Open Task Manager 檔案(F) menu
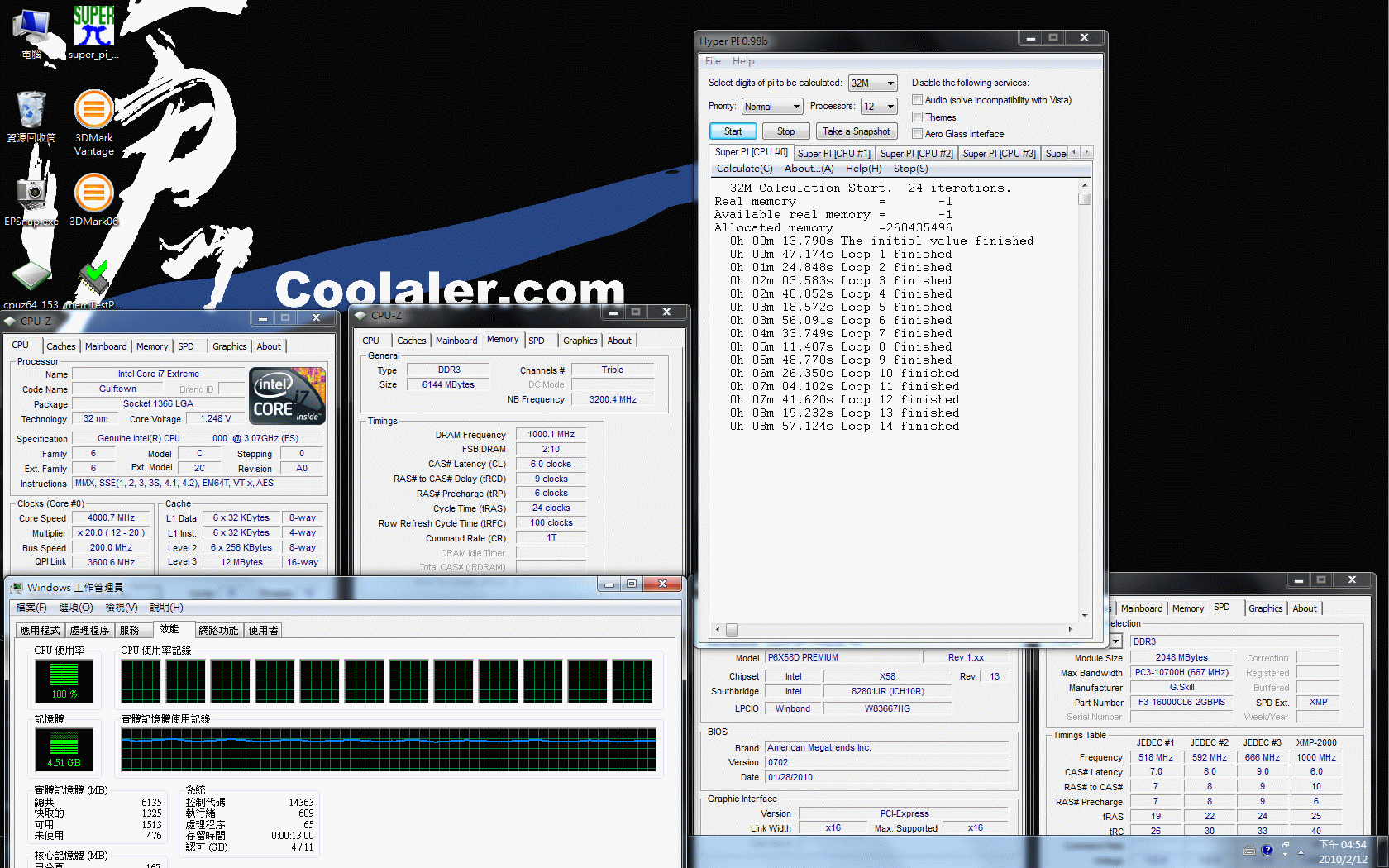 [x=31, y=608]
